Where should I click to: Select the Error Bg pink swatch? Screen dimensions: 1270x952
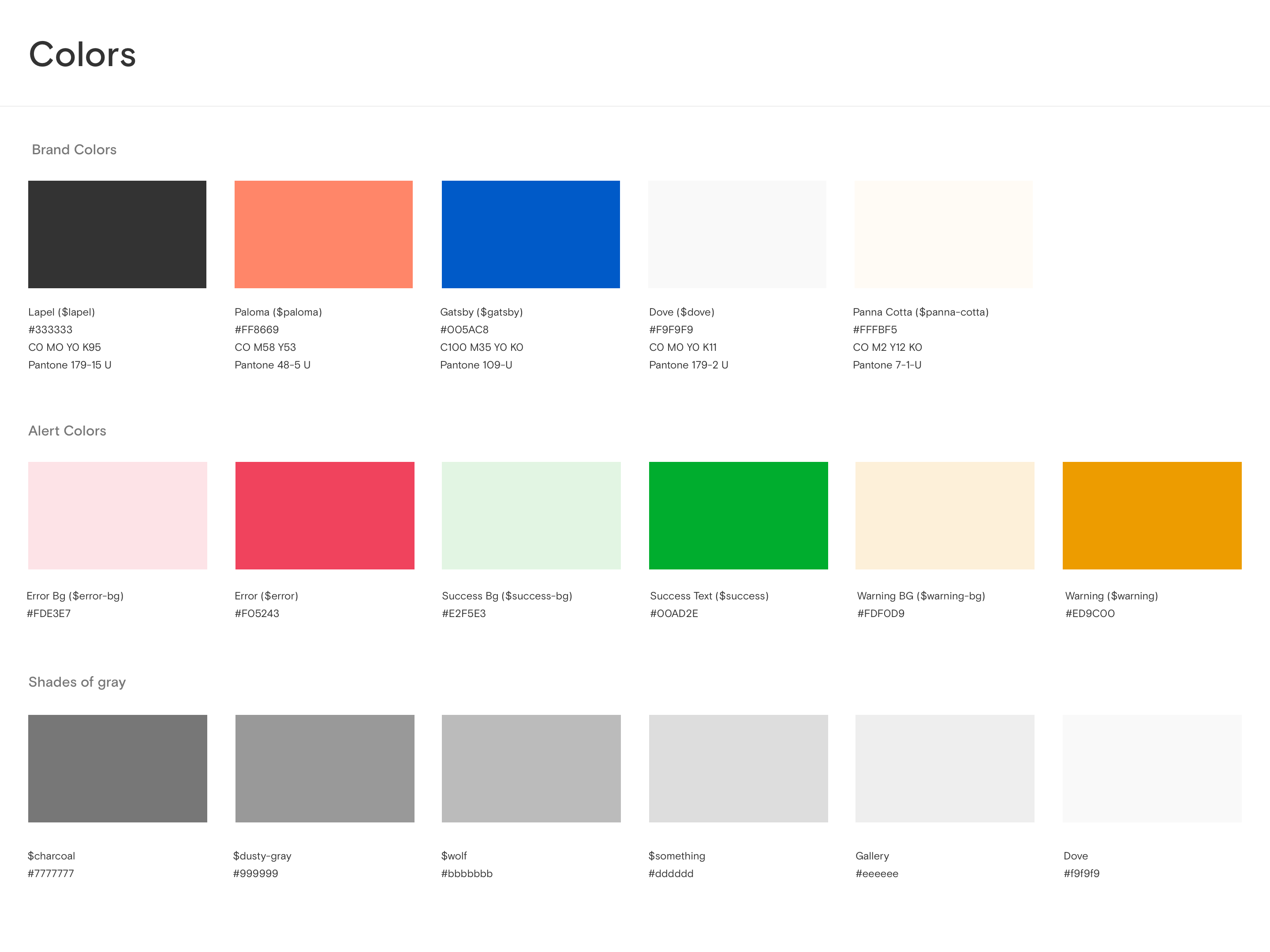(x=118, y=515)
